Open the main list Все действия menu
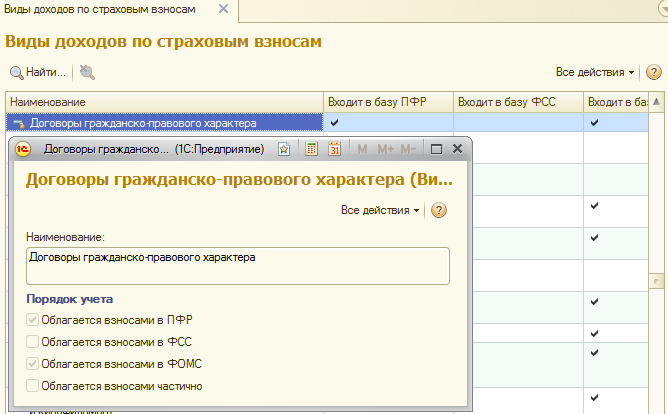The image size is (668, 414). pyautogui.click(x=595, y=72)
